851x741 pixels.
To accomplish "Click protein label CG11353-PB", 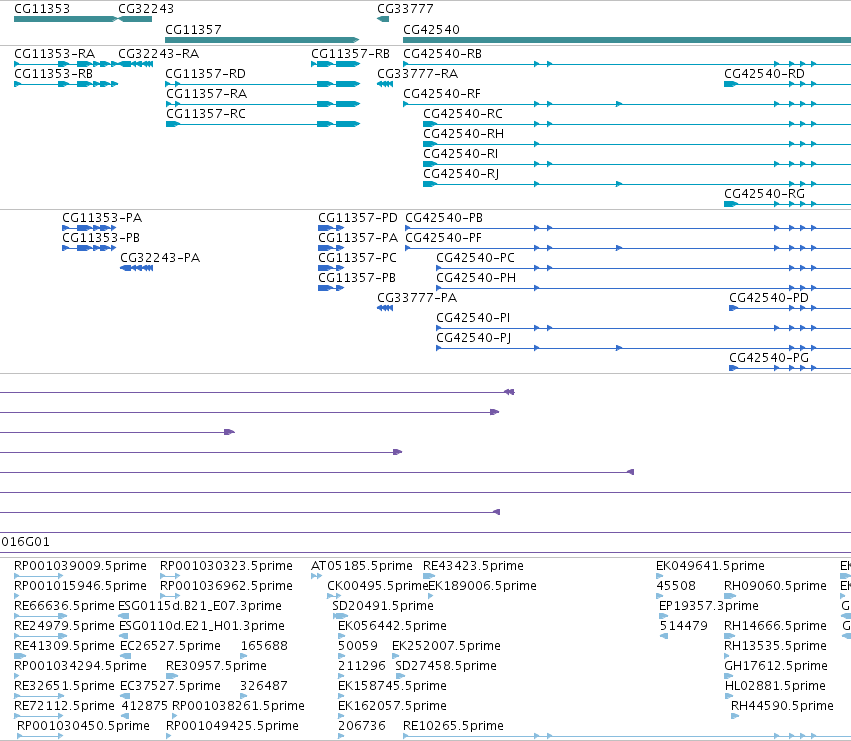I will click(x=101, y=238).
